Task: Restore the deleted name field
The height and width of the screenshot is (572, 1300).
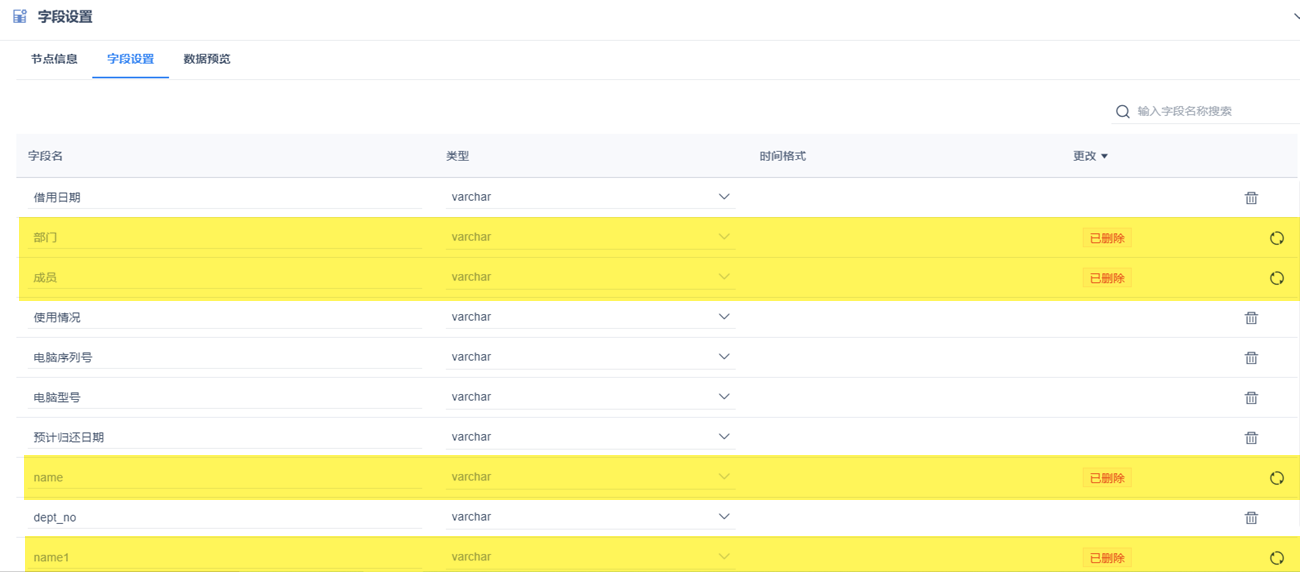Action: pos(1277,478)
